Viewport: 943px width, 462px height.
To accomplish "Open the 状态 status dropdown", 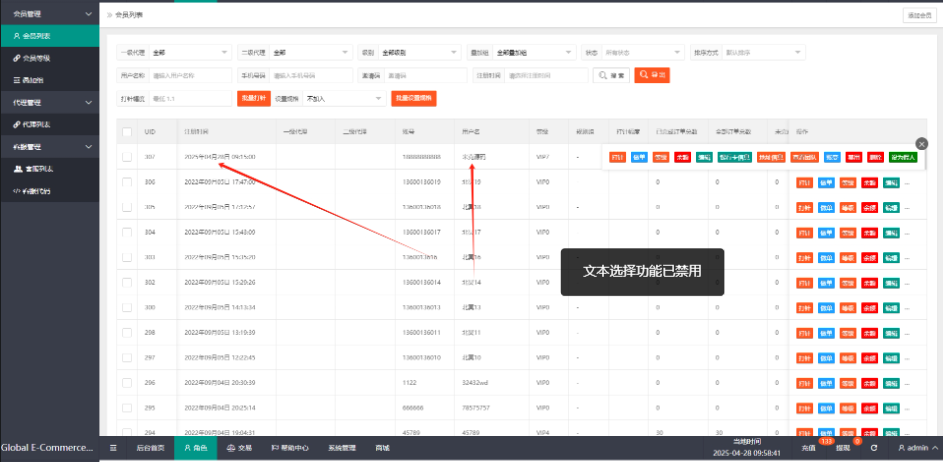I will 643,52.
